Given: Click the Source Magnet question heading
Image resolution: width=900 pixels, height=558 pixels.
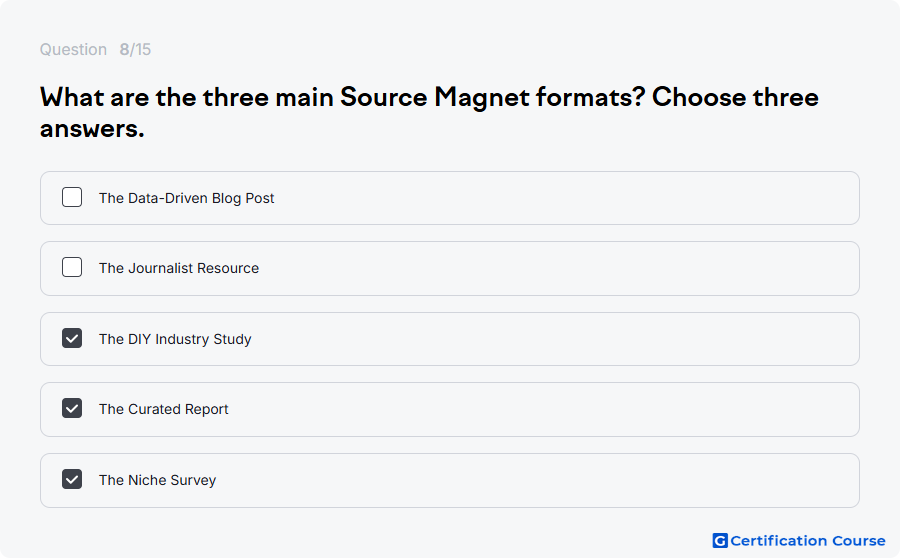Looking at the screenshot, I should coord(429,113).
